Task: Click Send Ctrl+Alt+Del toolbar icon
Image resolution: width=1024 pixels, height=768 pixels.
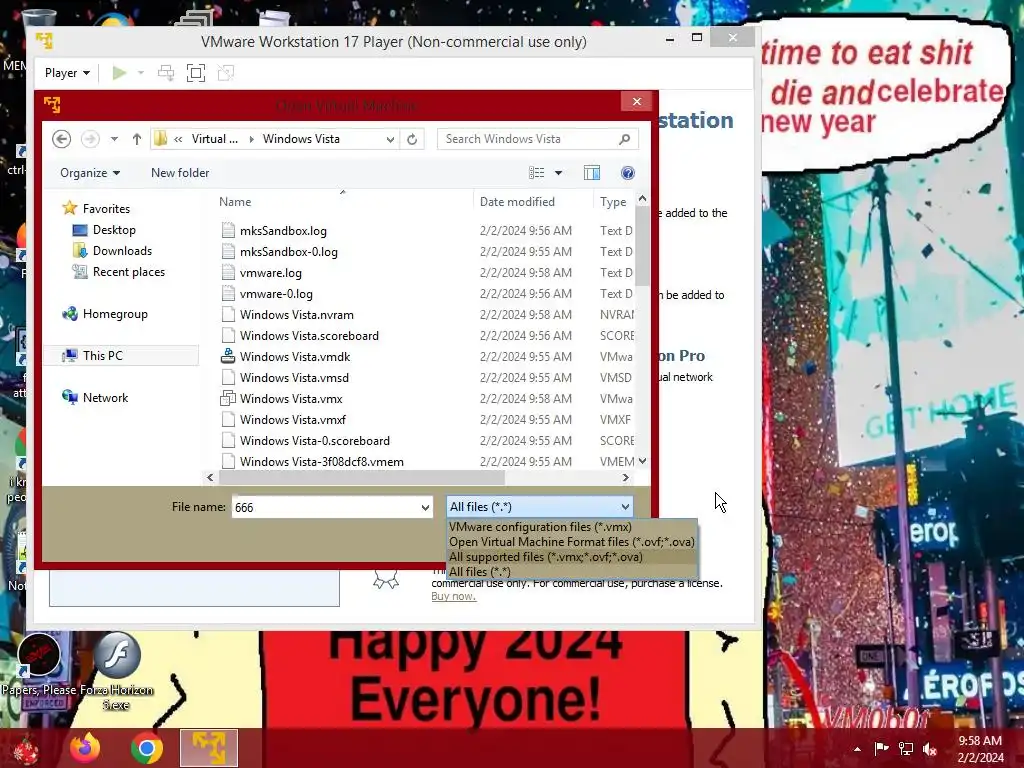Action: [x=166, y=72]
